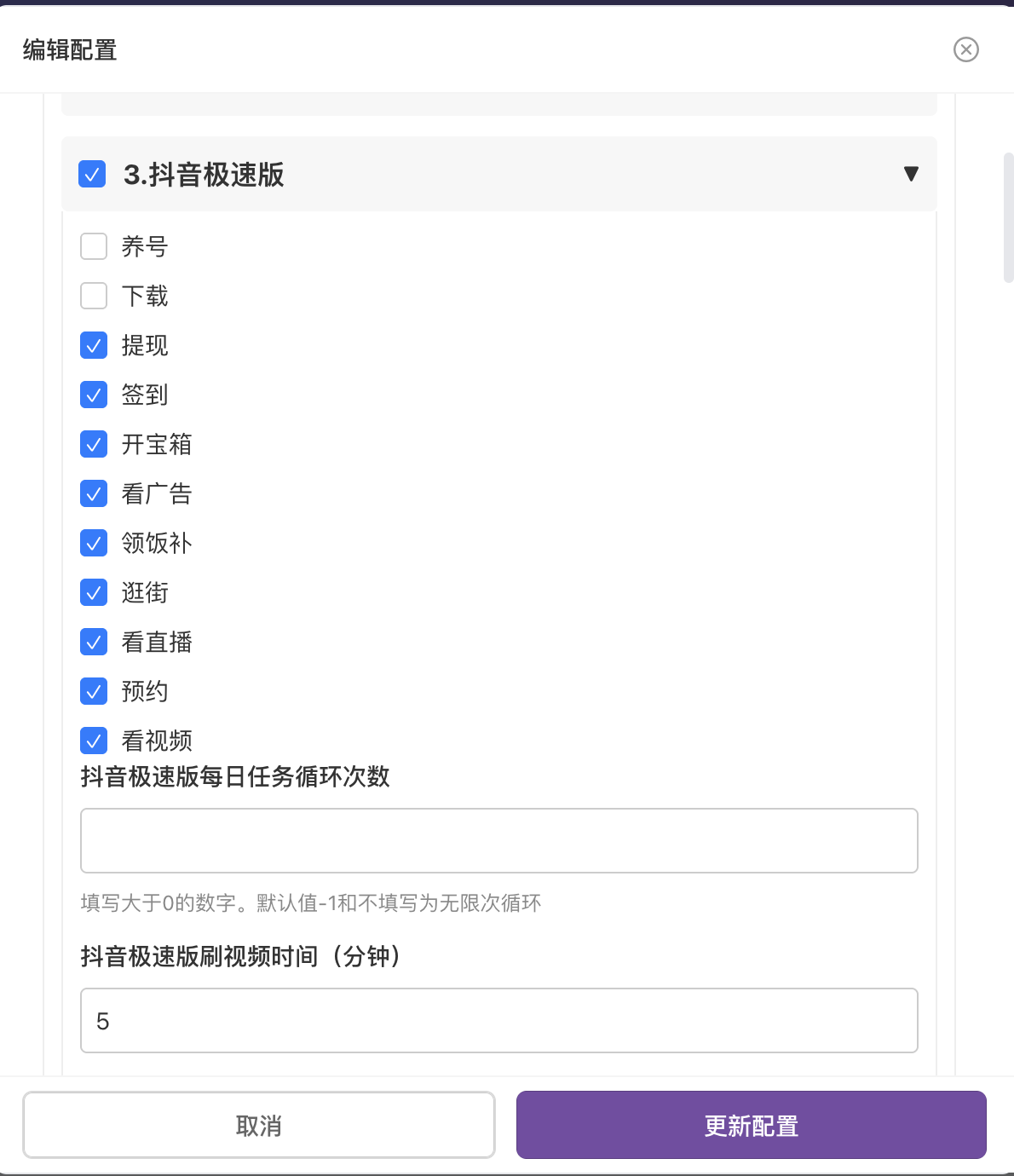
Task: Click the 刷视频时间 field containing 5
Action: [x=499, y=1020]
